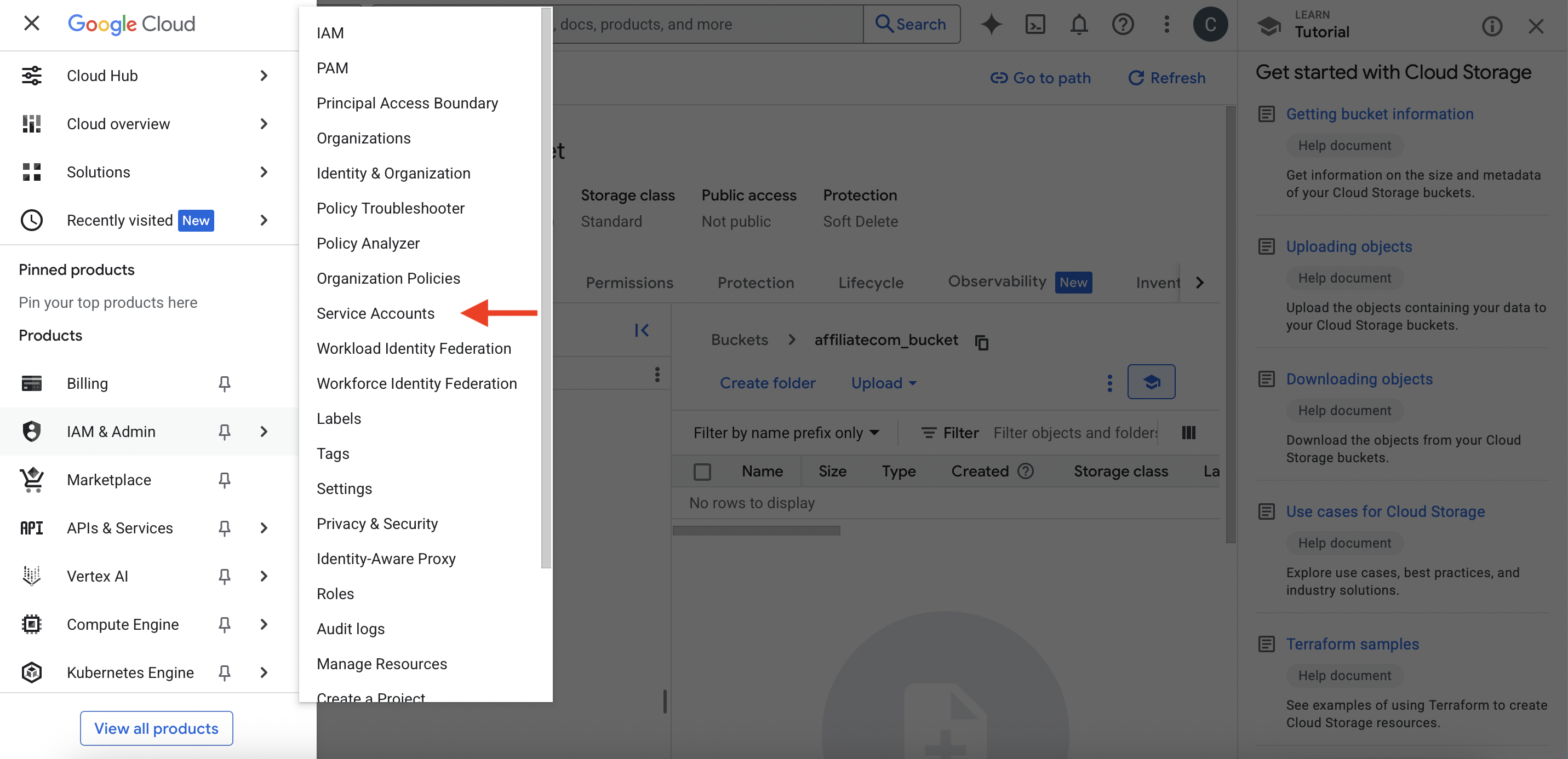Viewport: 1568px width, 759px height.
Task: Copy bucket name affiliatecom_bucket icon
Action: [982, 342]
